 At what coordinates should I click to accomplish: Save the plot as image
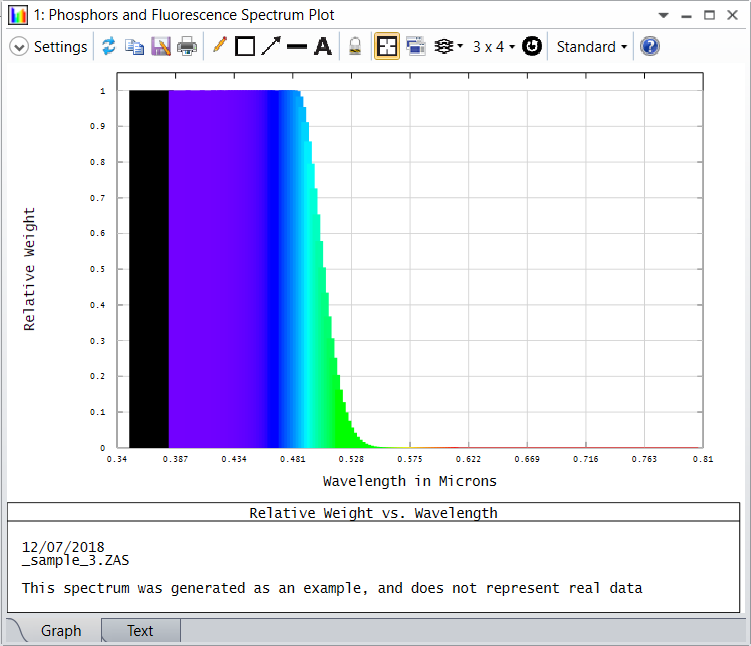coord(161,46)
